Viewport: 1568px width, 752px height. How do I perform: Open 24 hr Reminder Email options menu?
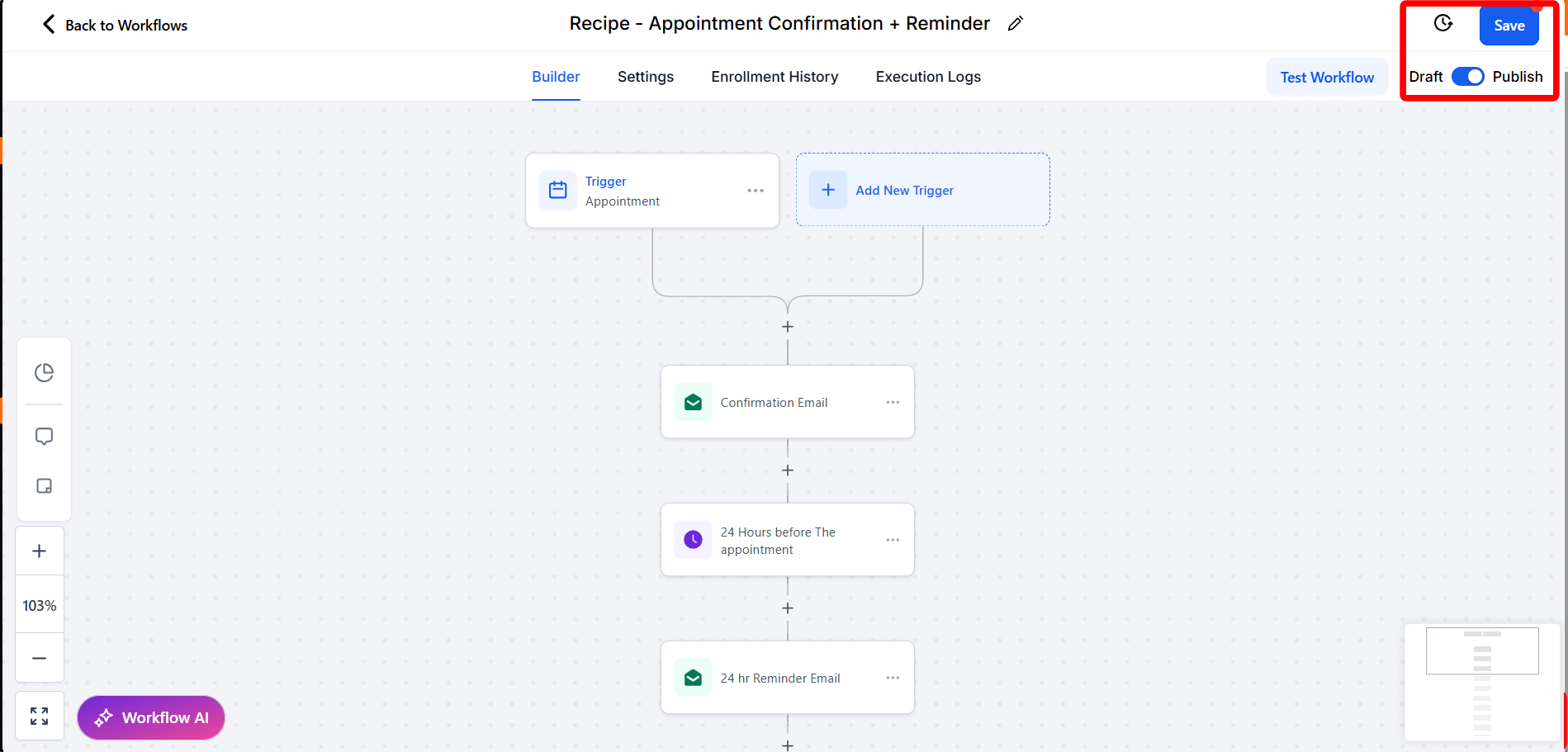(x=893, y=678)
